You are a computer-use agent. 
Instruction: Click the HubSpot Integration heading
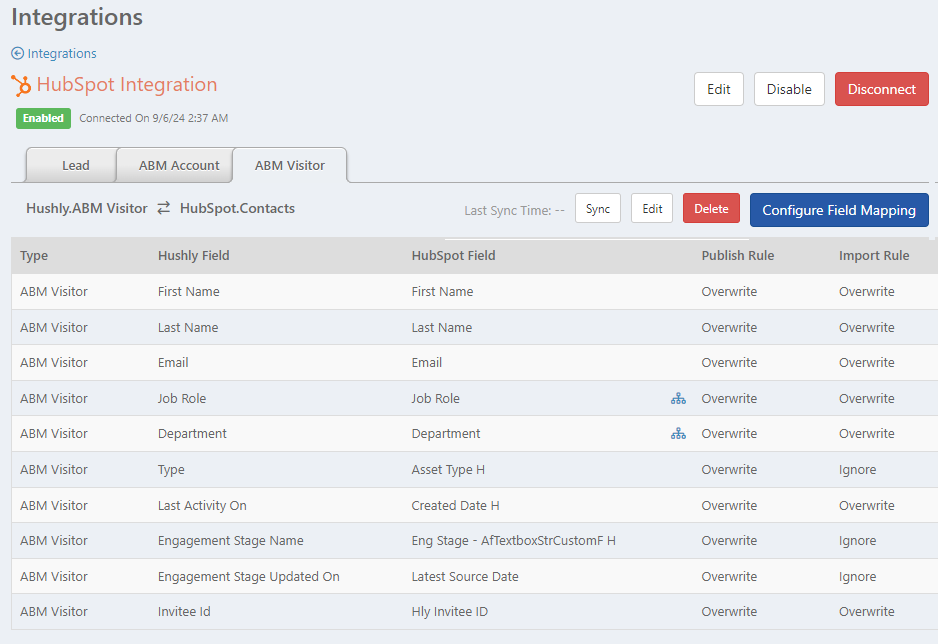(x=127, y=84)
